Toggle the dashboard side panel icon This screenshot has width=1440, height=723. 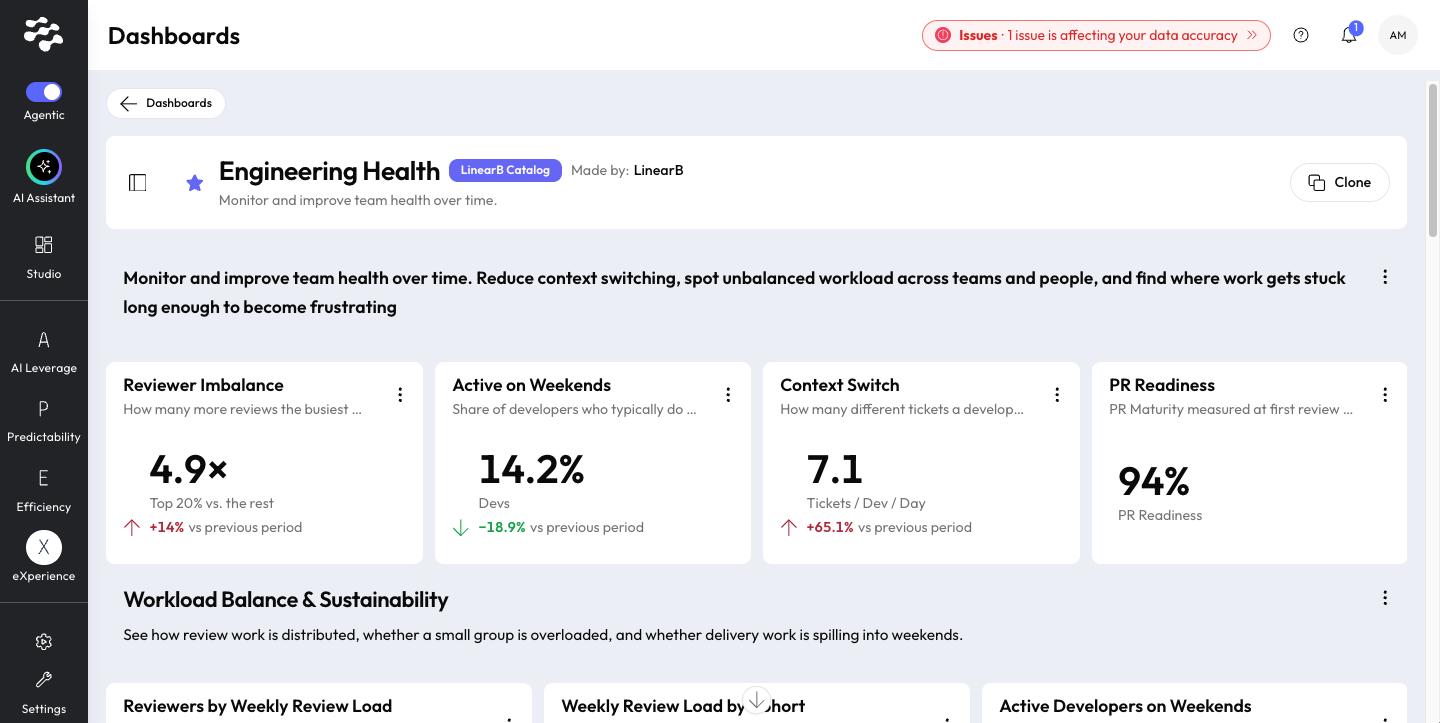coord(138,182)
